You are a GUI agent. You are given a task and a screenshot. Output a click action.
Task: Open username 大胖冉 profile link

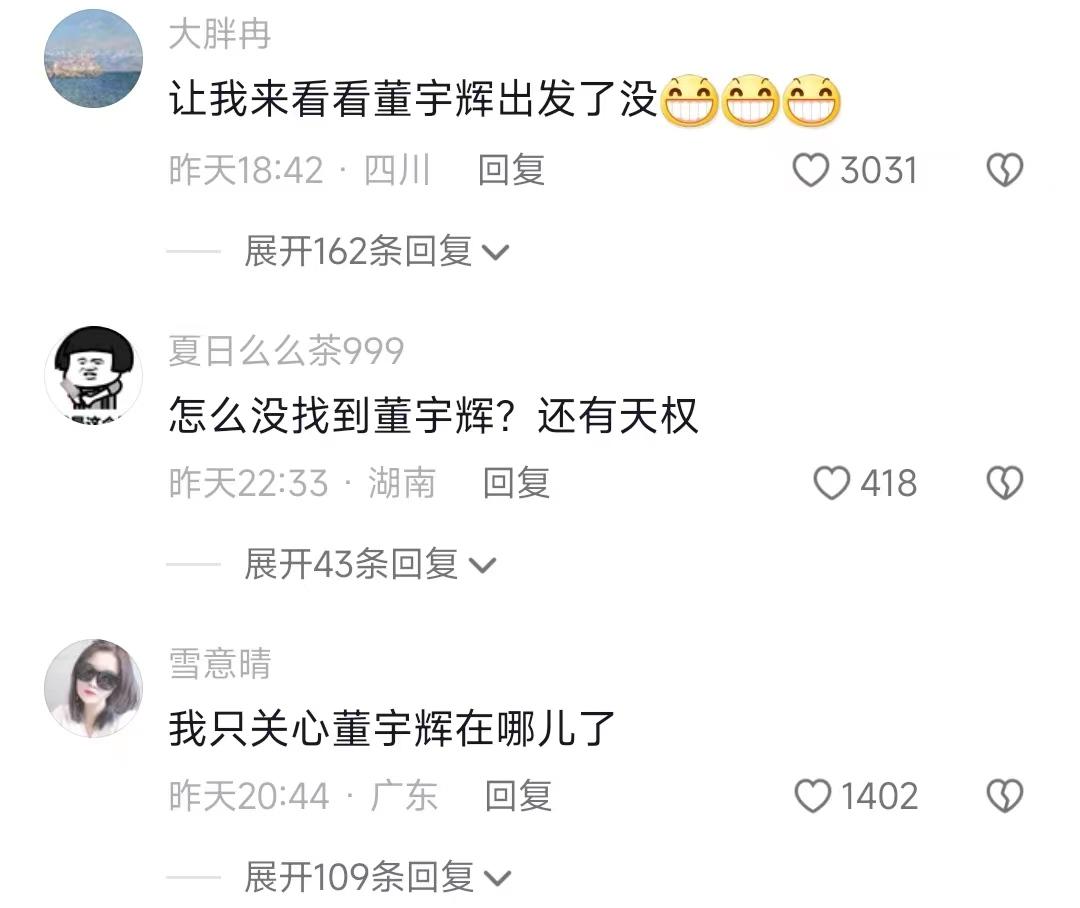[x=220, y=34]
